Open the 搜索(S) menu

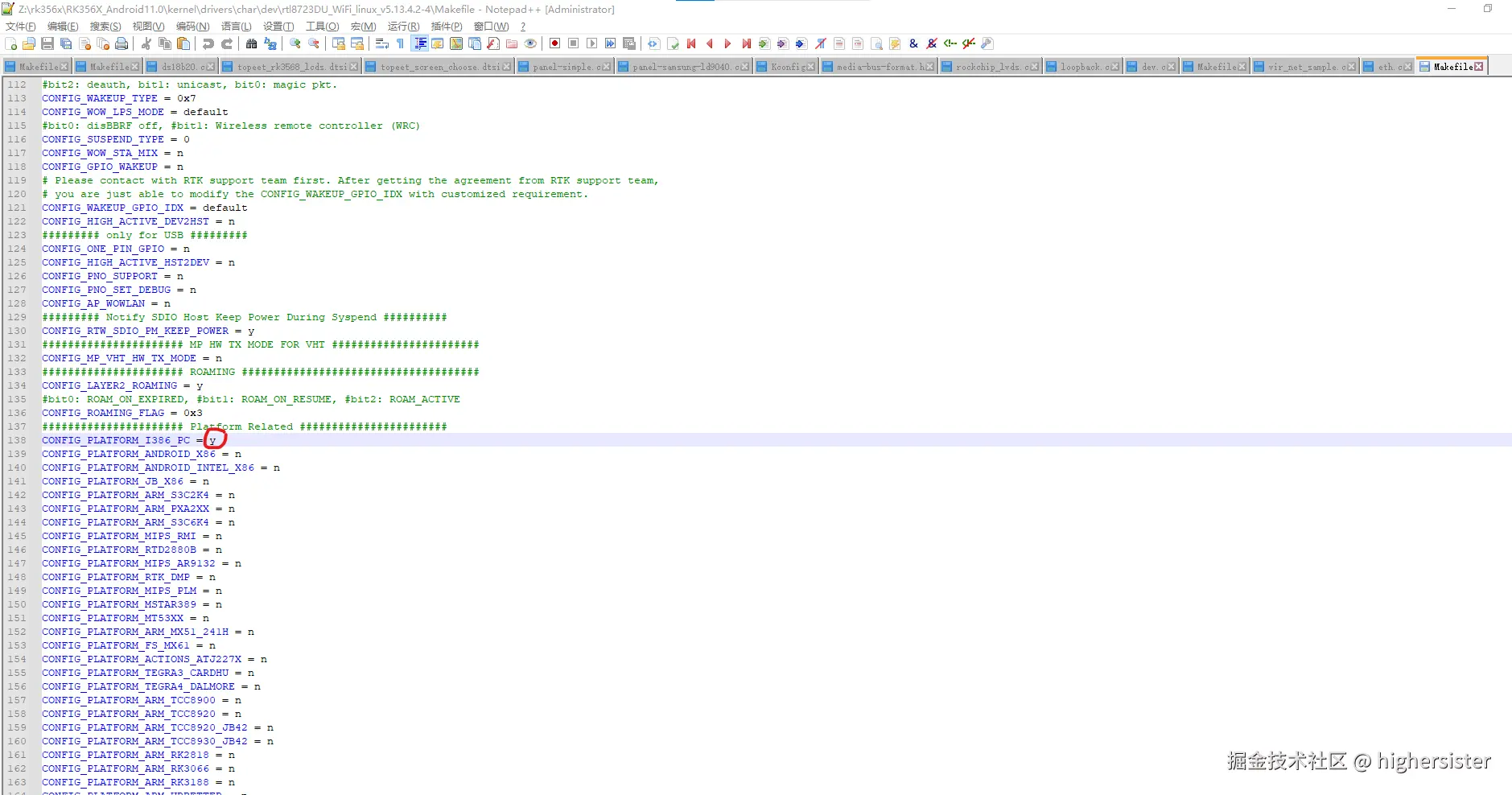(105, 27)
